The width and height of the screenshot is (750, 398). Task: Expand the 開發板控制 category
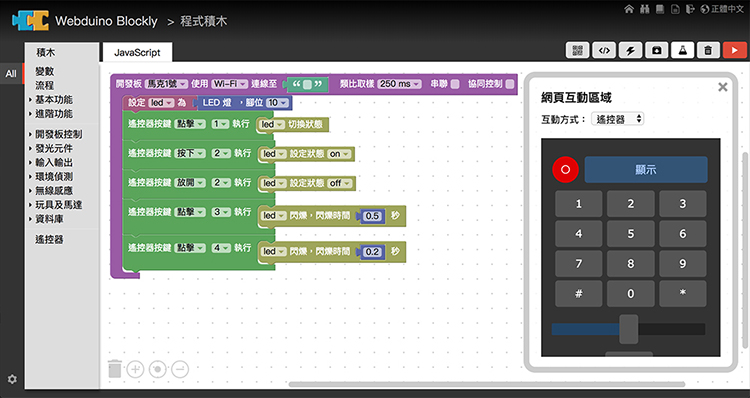58,134
